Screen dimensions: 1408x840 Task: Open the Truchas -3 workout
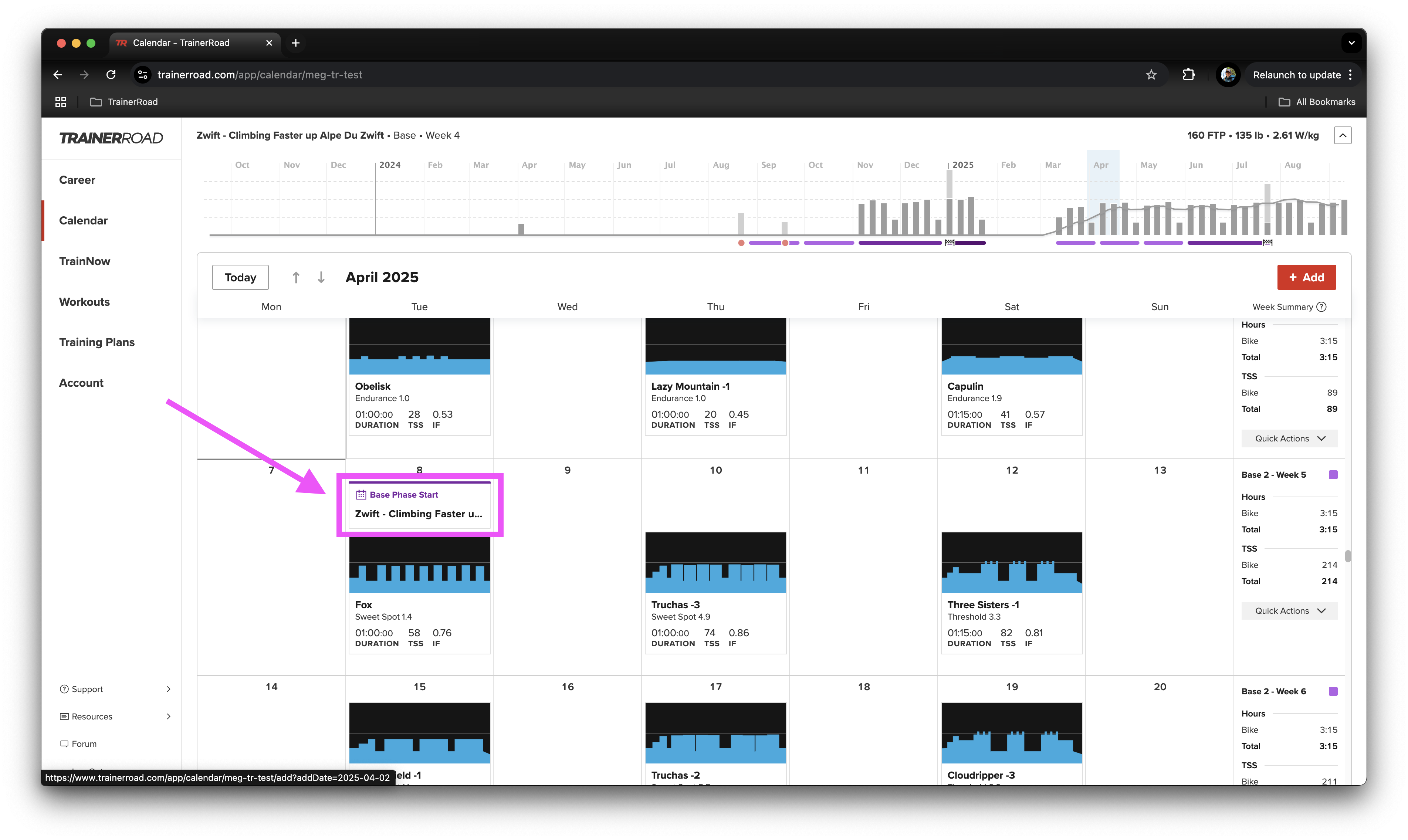(715, 593)
